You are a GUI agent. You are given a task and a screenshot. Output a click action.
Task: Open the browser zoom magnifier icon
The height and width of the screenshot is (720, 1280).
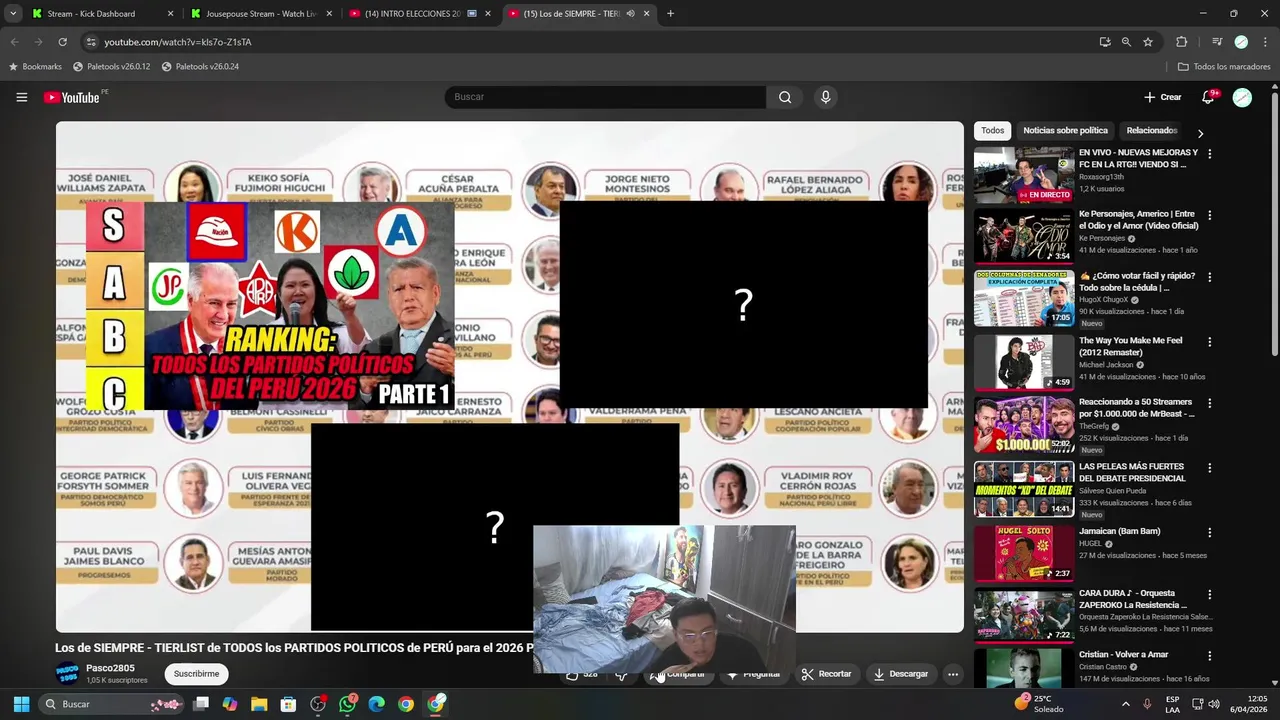pyautogui.click(x=1126, y=42)
